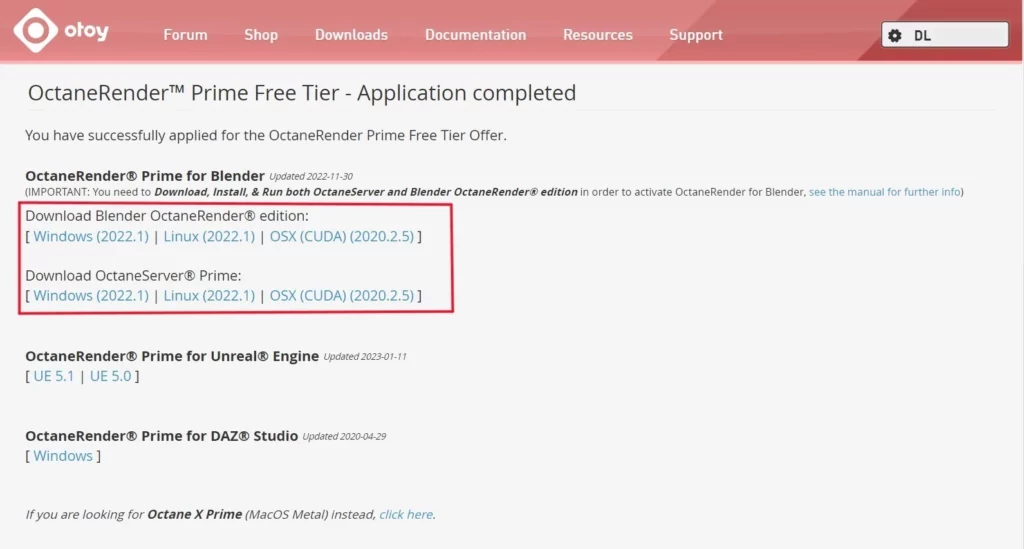Select the 'OctaneRender Prime for Blender' heading

click(x=145, y=176)
